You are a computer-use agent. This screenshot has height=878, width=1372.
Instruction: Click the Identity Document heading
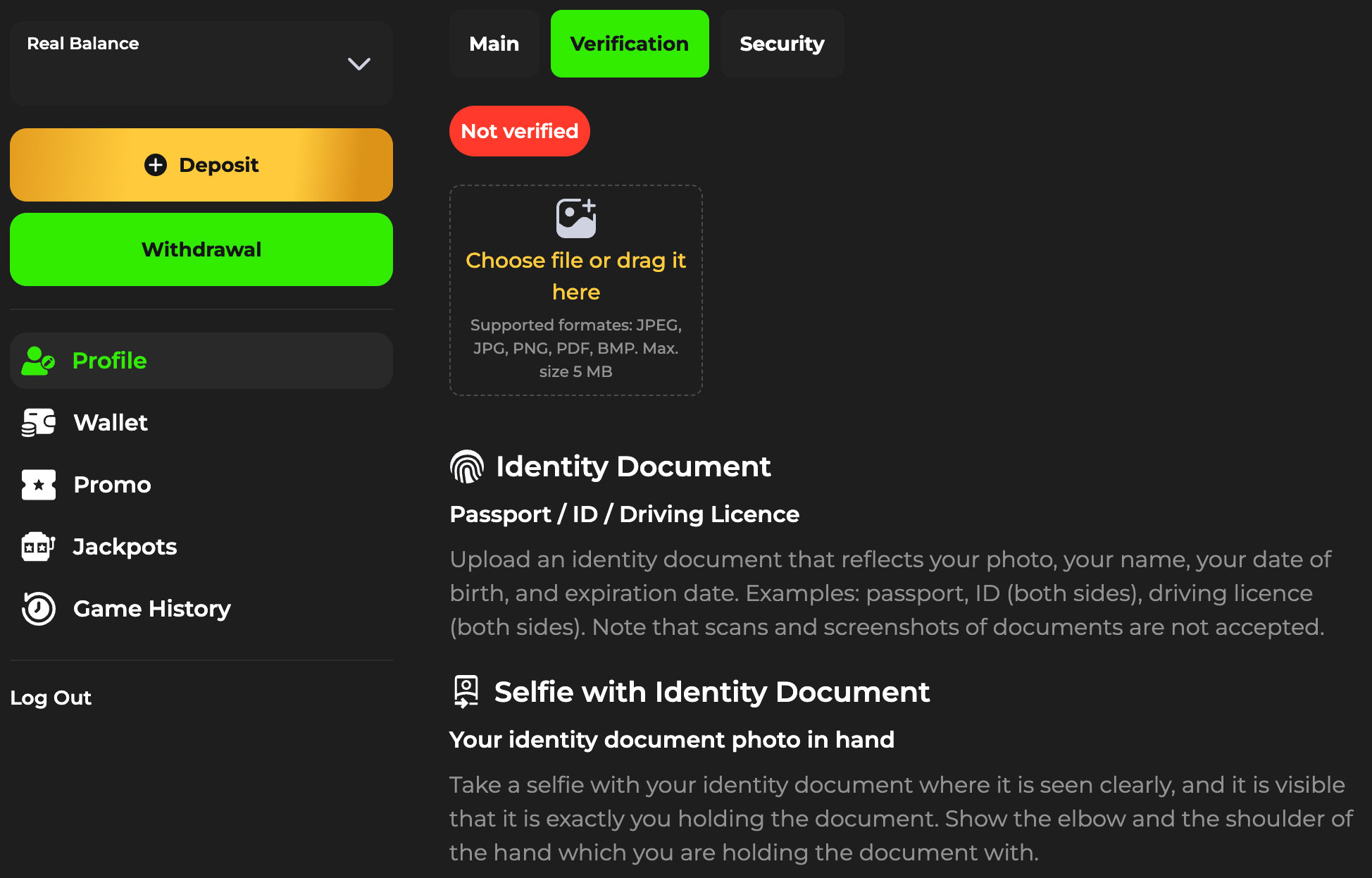coord(633,466)
